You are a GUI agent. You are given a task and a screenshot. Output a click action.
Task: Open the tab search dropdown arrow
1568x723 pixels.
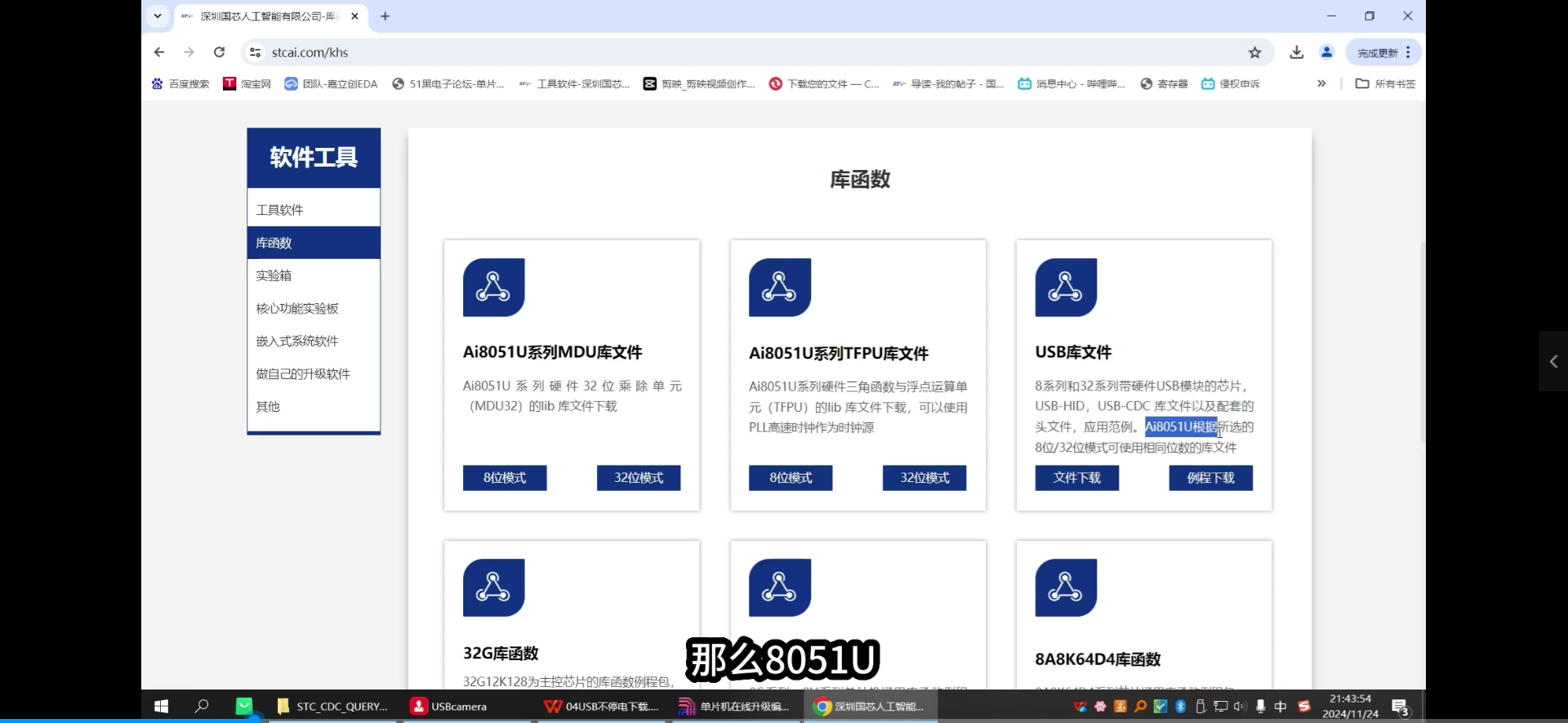[x=158, y=16]
